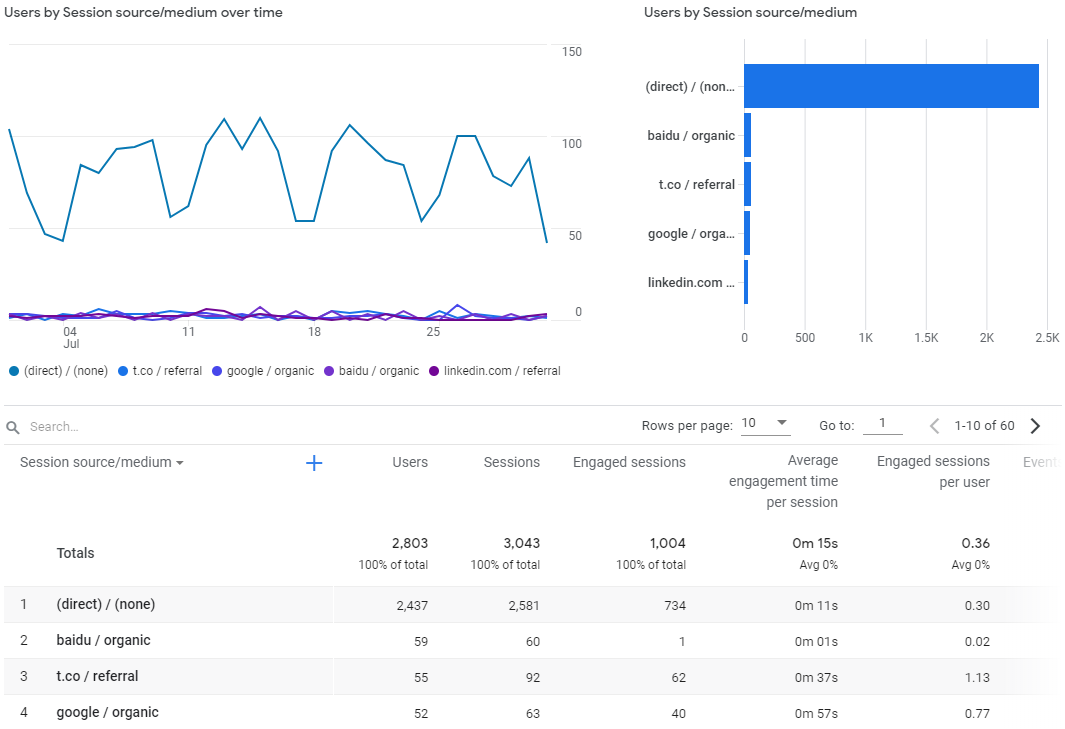Click the baidu / organic legend dot

[x=329, y=371]
